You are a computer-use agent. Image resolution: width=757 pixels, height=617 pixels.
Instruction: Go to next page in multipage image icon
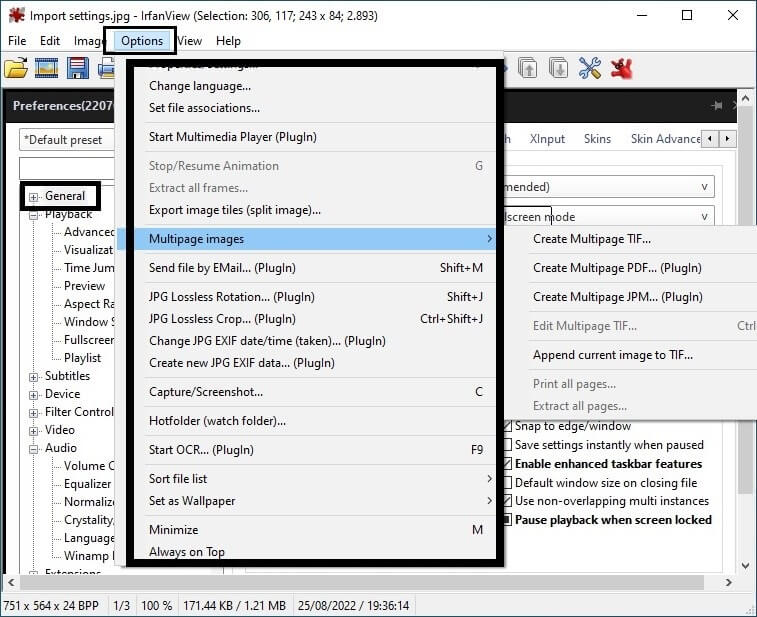pos(559,68)
